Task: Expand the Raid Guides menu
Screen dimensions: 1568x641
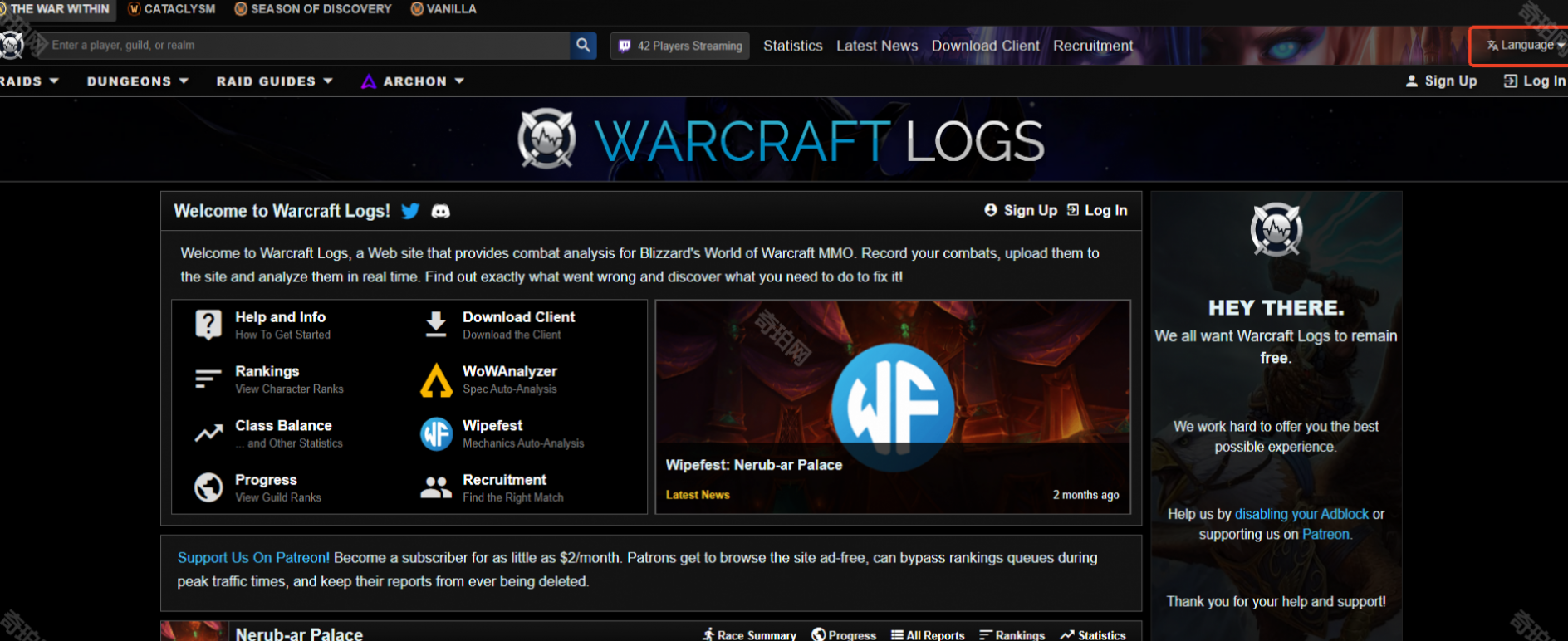Action: coord(274,81)
